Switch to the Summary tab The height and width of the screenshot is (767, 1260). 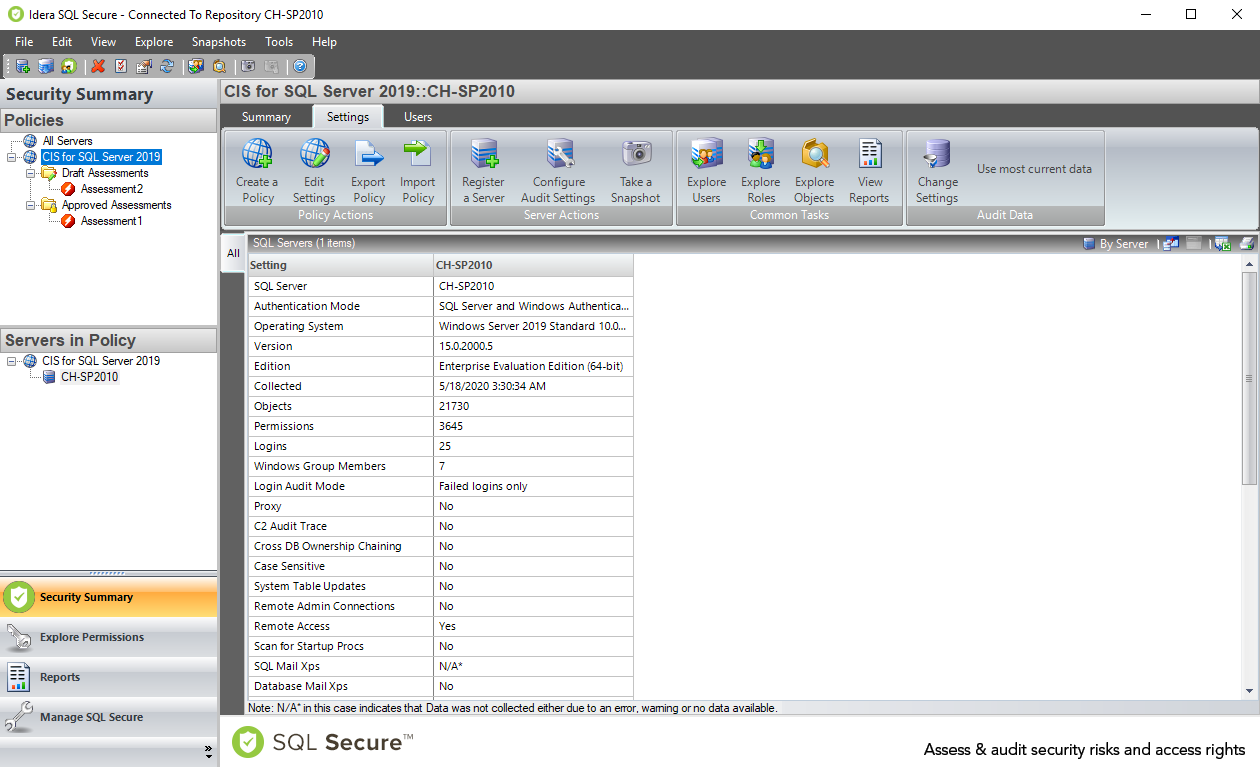tap(266, 117)
